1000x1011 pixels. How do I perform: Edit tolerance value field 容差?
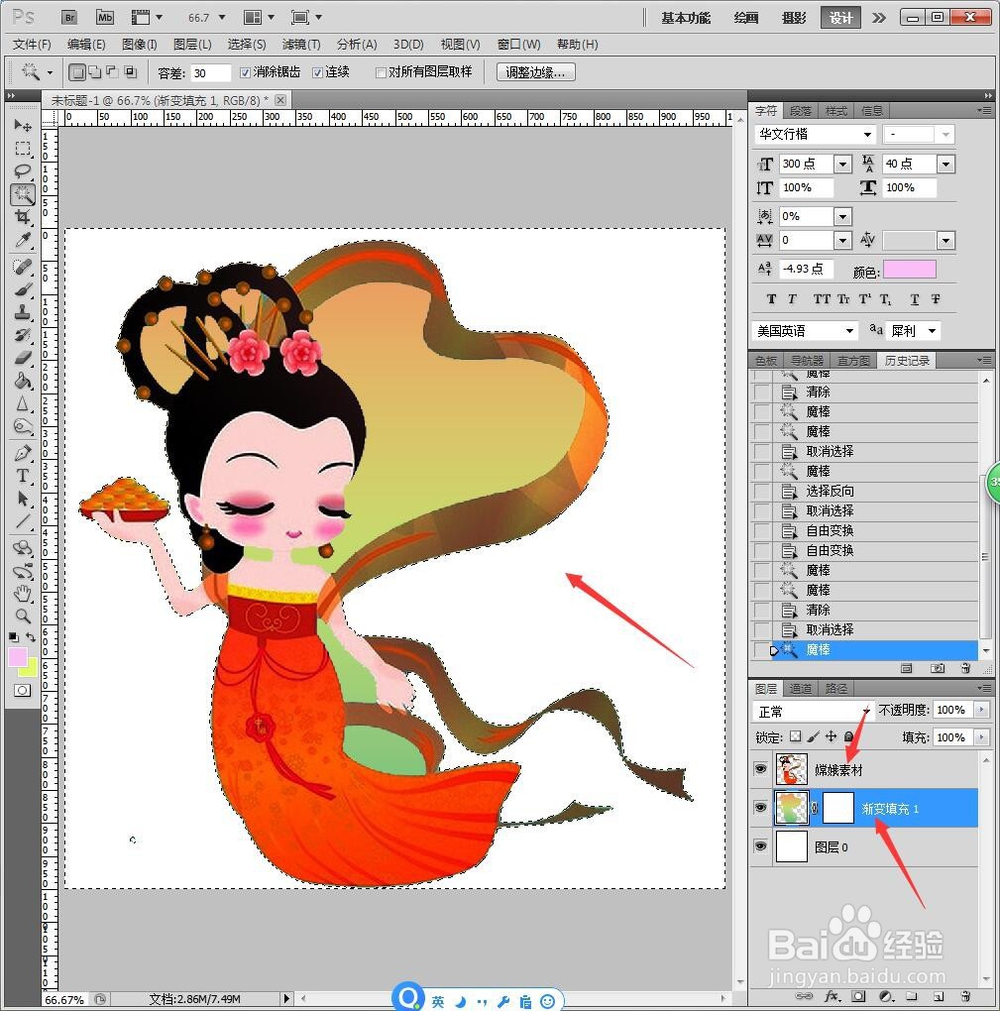(210, 73)
